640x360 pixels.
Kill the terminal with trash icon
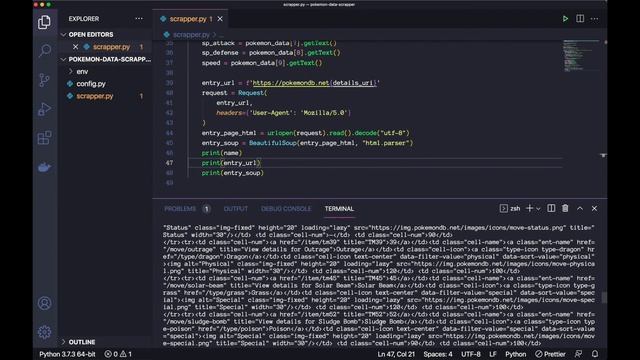565,209
